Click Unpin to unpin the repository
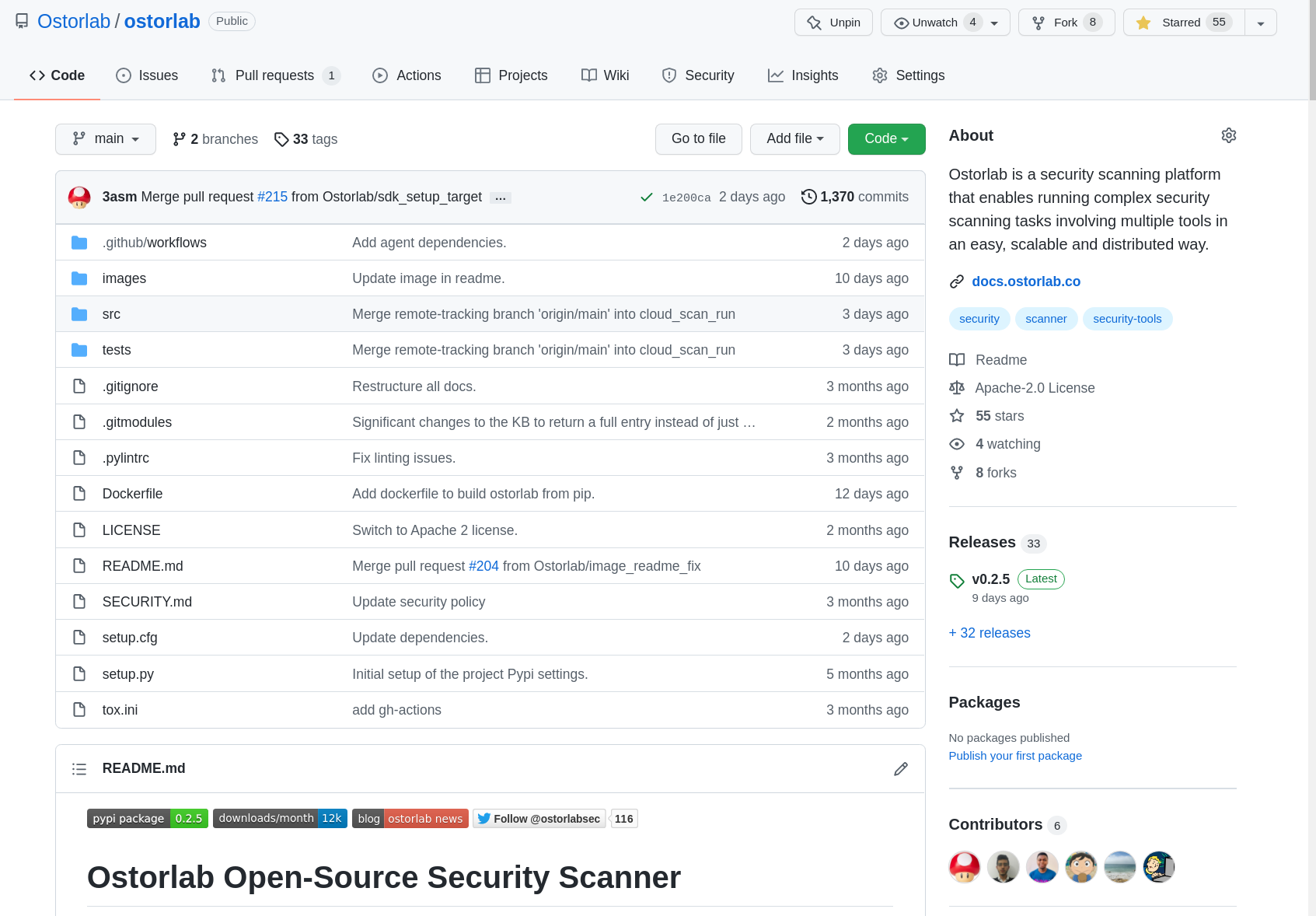 833,23
